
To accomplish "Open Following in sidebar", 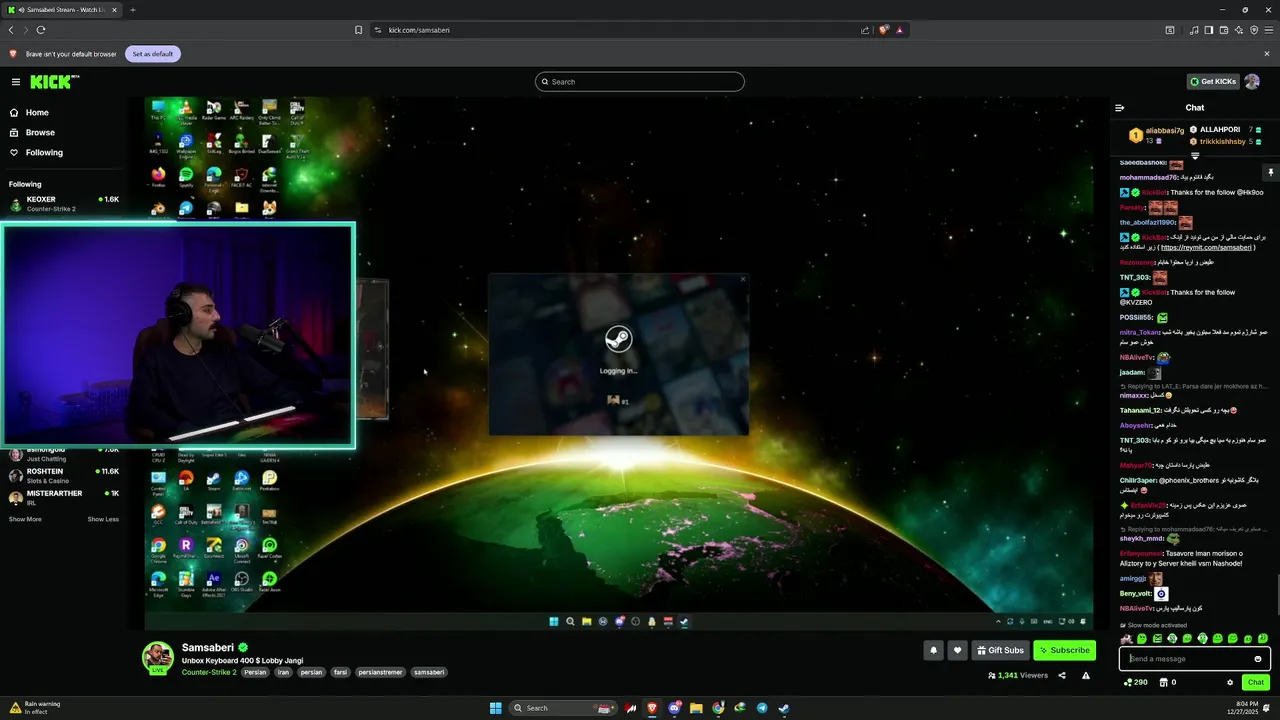I will tap(44, 153).
